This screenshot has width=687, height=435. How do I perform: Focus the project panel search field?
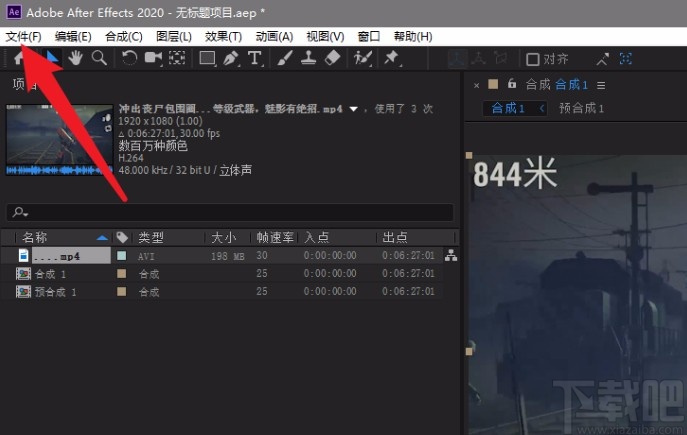[x=230, y=212]
